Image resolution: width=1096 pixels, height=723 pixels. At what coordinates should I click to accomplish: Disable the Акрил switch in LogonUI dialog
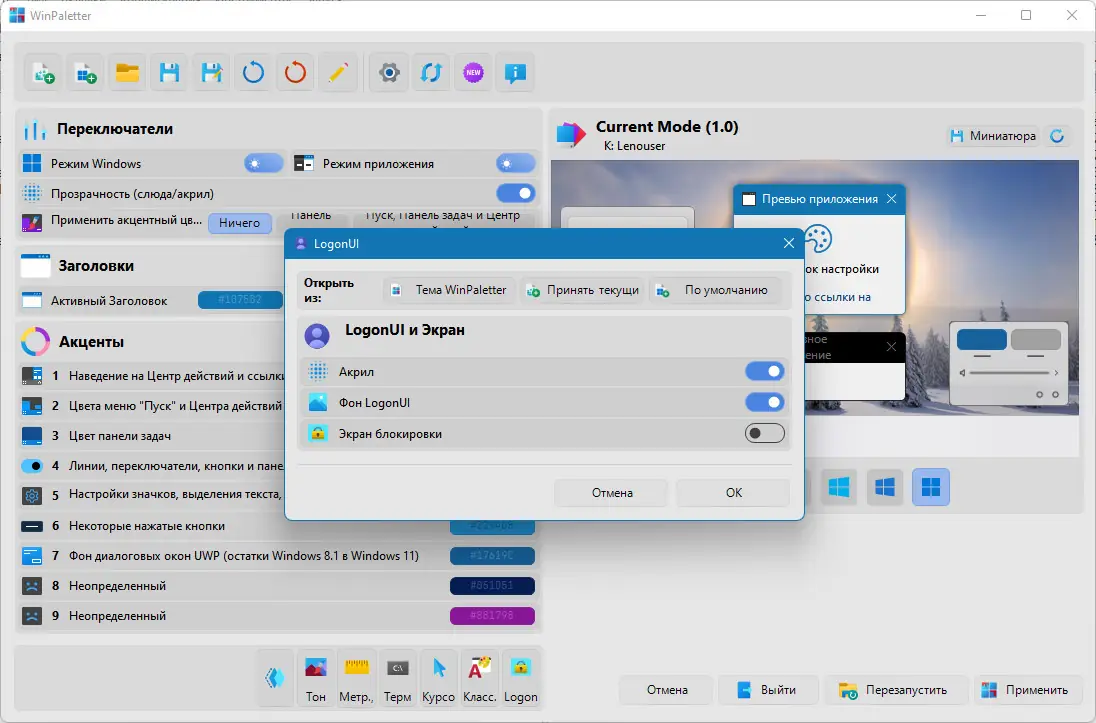[x=765, y=371]
